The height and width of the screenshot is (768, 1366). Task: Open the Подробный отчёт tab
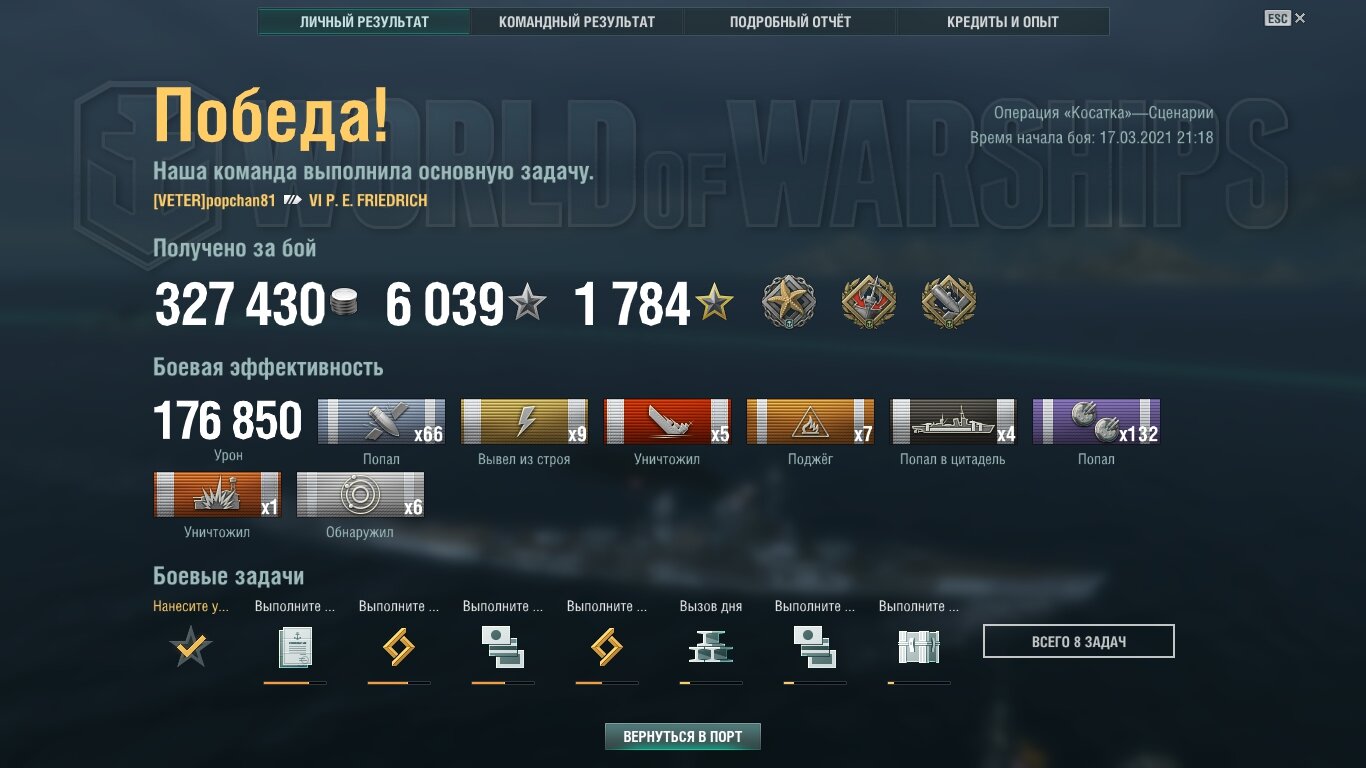(x=790, y=21)
